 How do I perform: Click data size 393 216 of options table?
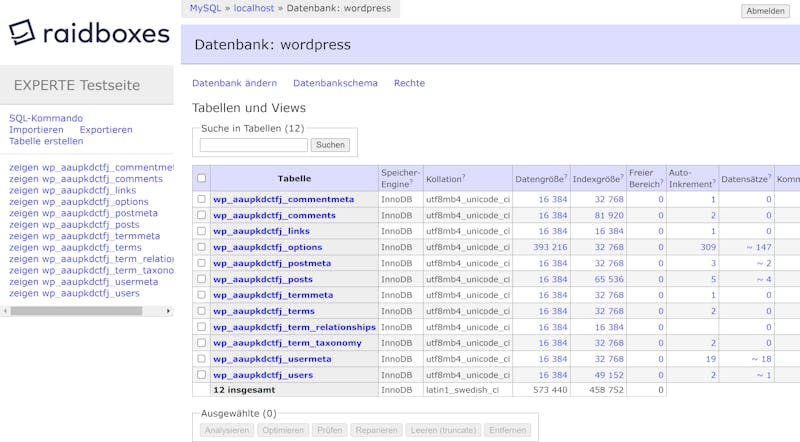[550, 247]
